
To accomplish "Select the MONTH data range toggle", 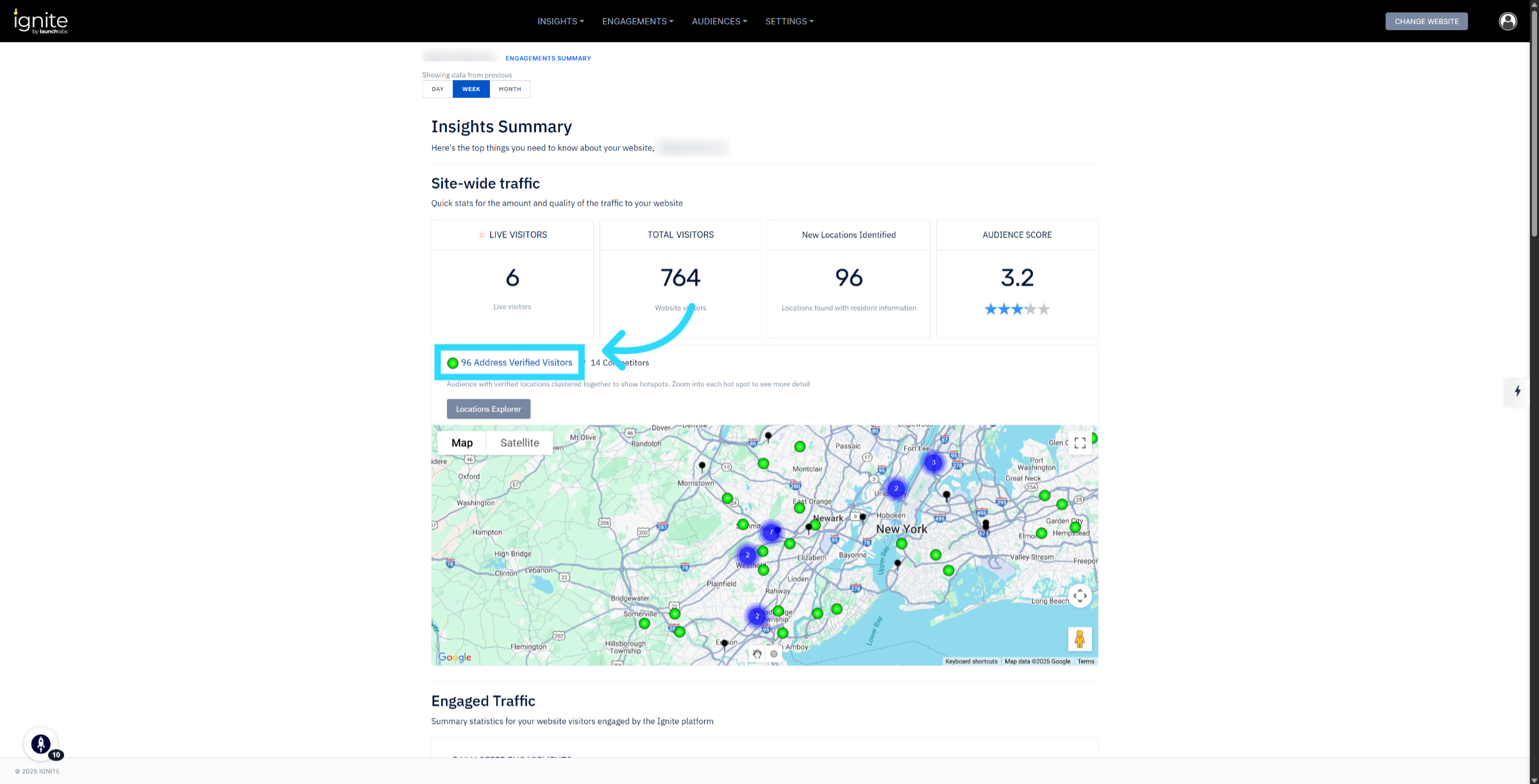I will click(510, 89).
